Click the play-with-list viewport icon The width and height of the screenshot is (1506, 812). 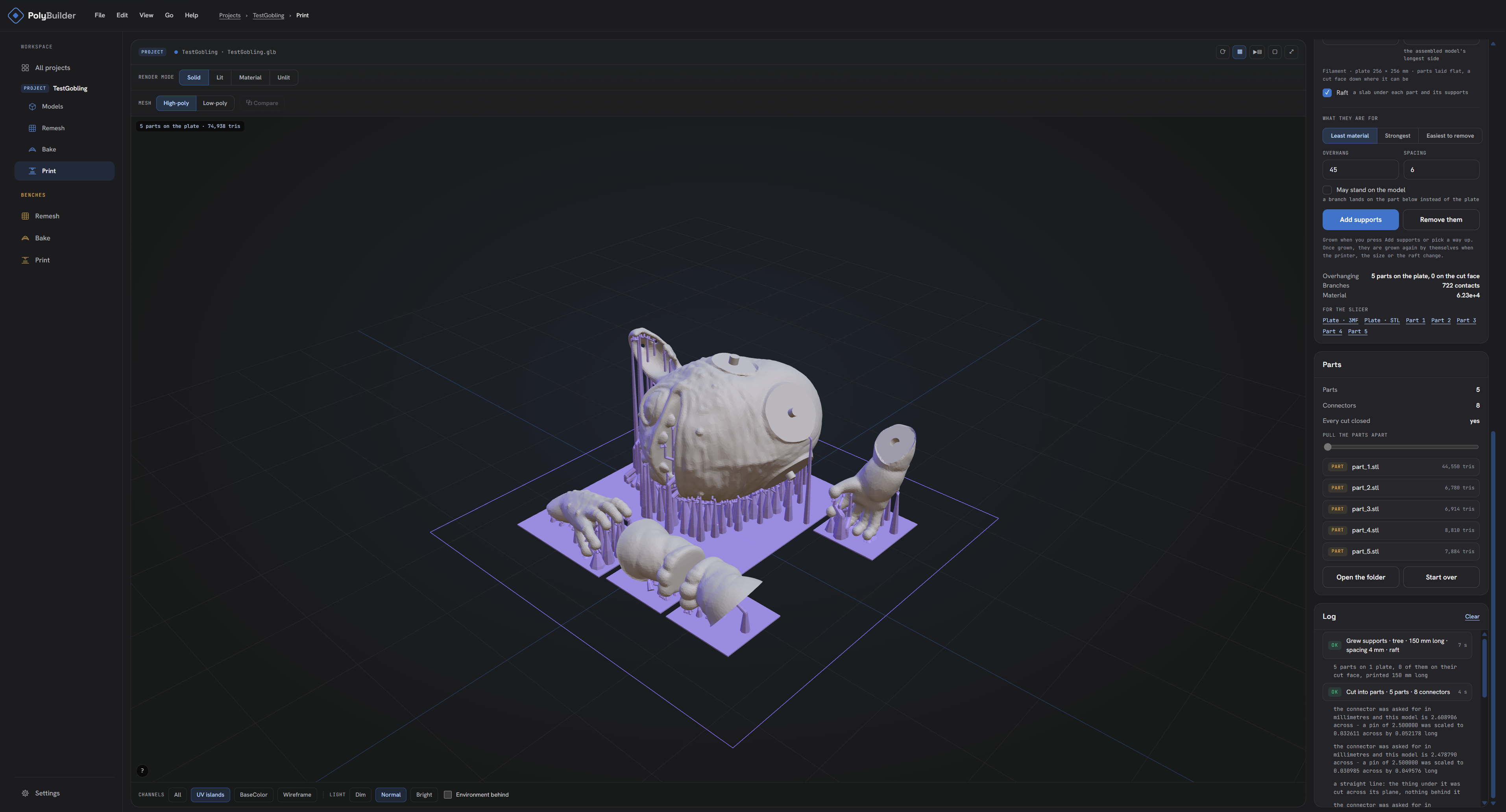coord(1257,52)
